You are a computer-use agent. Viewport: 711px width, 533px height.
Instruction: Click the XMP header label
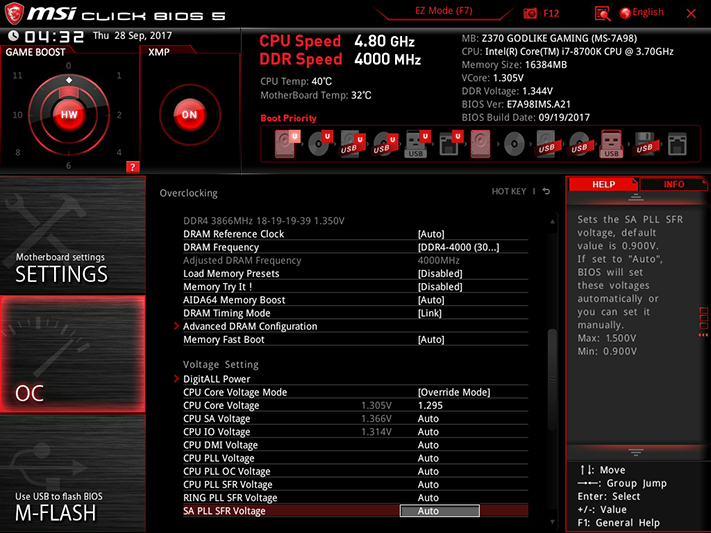pyautogui.click(x=159, y=52)
